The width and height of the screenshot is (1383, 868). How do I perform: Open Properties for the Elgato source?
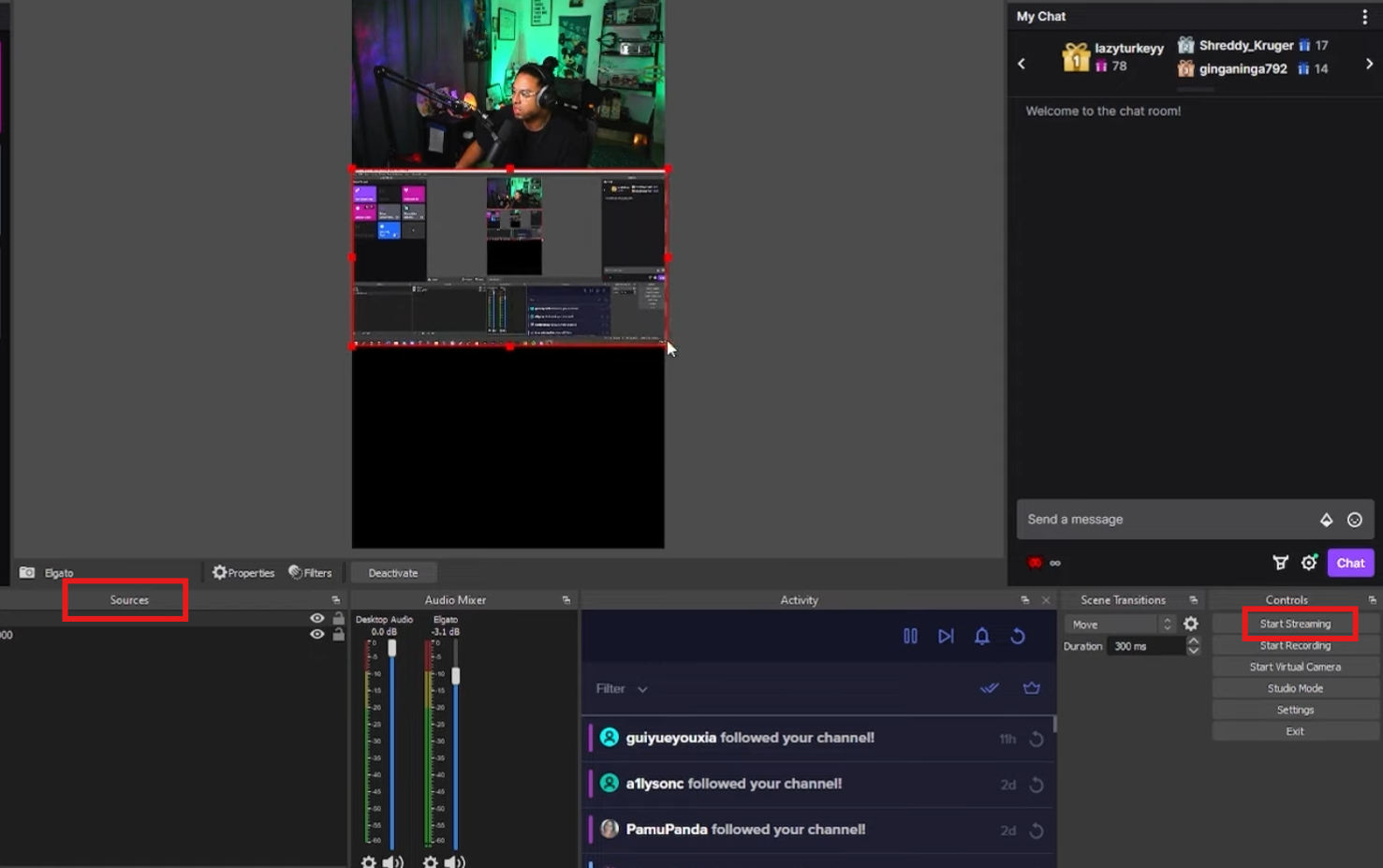point(243,572)
